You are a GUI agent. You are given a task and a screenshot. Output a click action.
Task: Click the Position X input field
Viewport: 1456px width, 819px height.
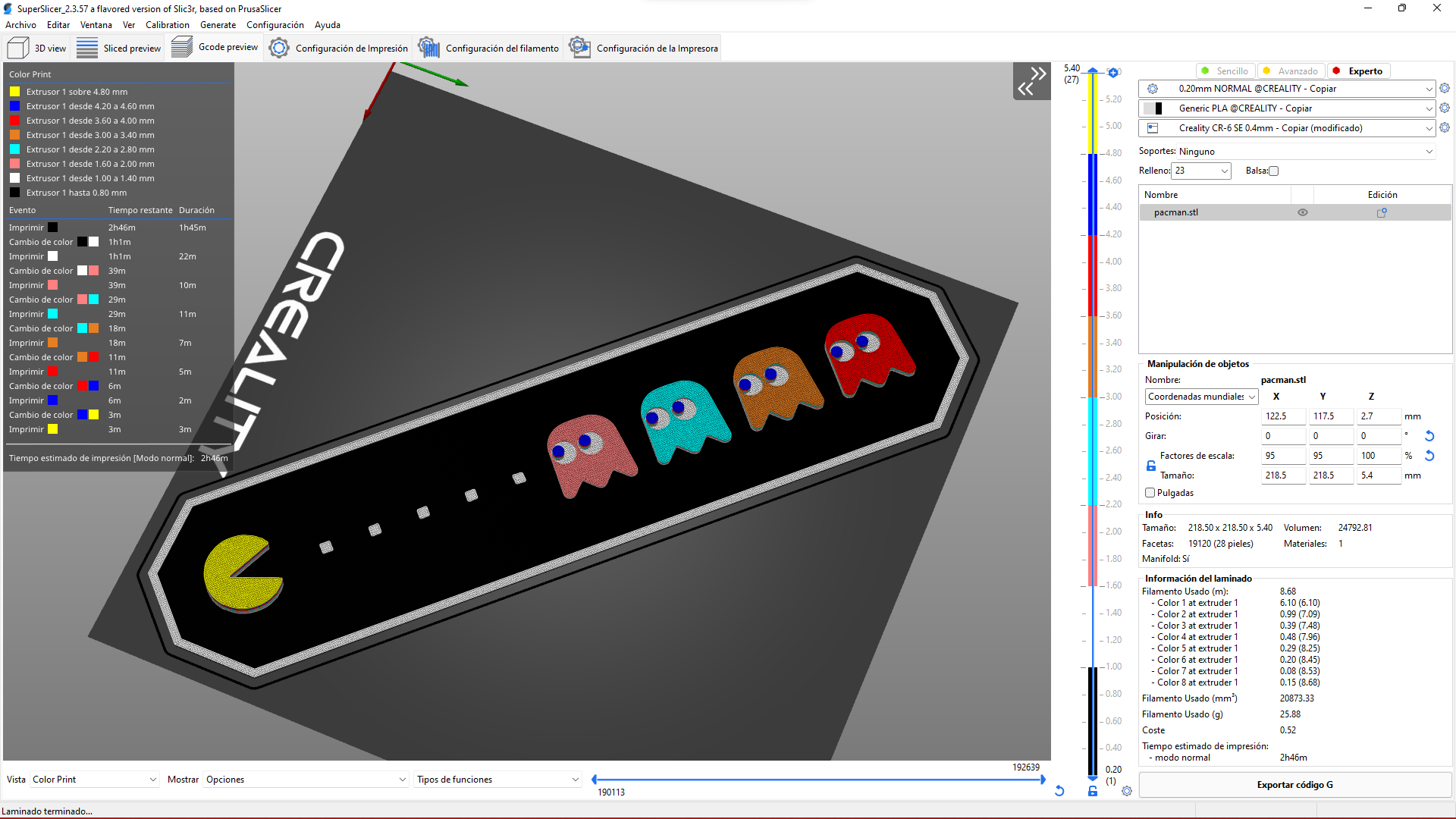pos(1283,416)
